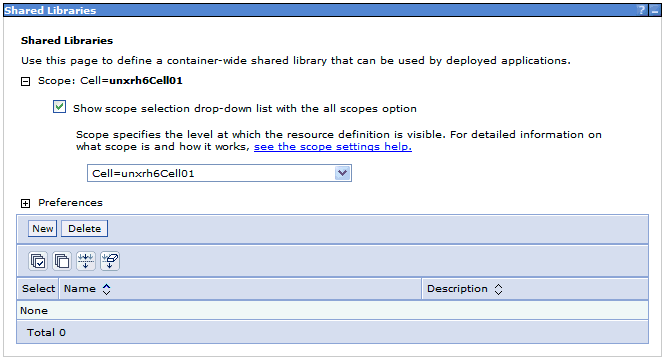Sort table by Description arrows icon
Image resolution: width=664 pixels, height=360 pixels.
click(498, 289)
